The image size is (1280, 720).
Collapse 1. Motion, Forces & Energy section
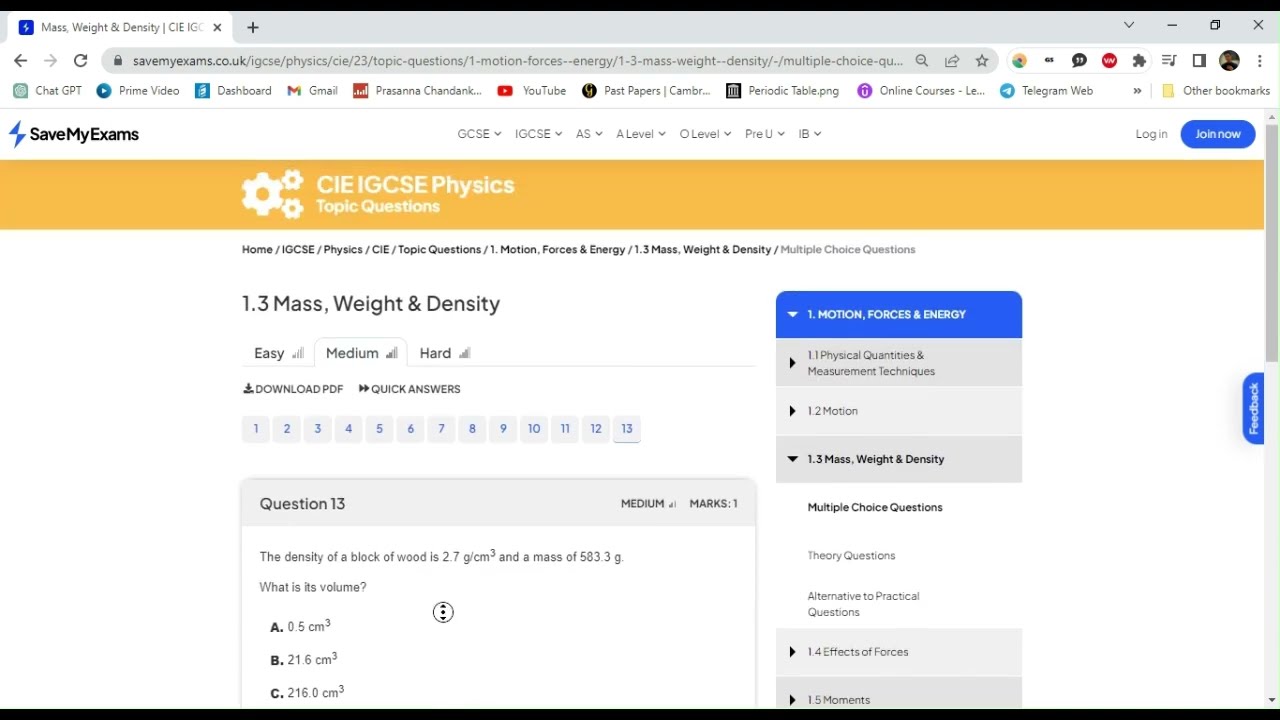pyautogui.click(x=899, y=315)
